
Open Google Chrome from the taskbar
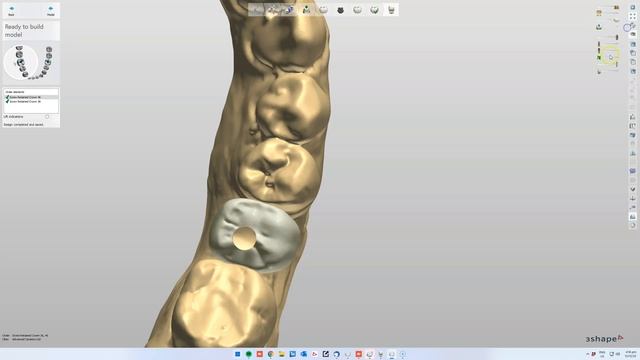click(271, 354)
